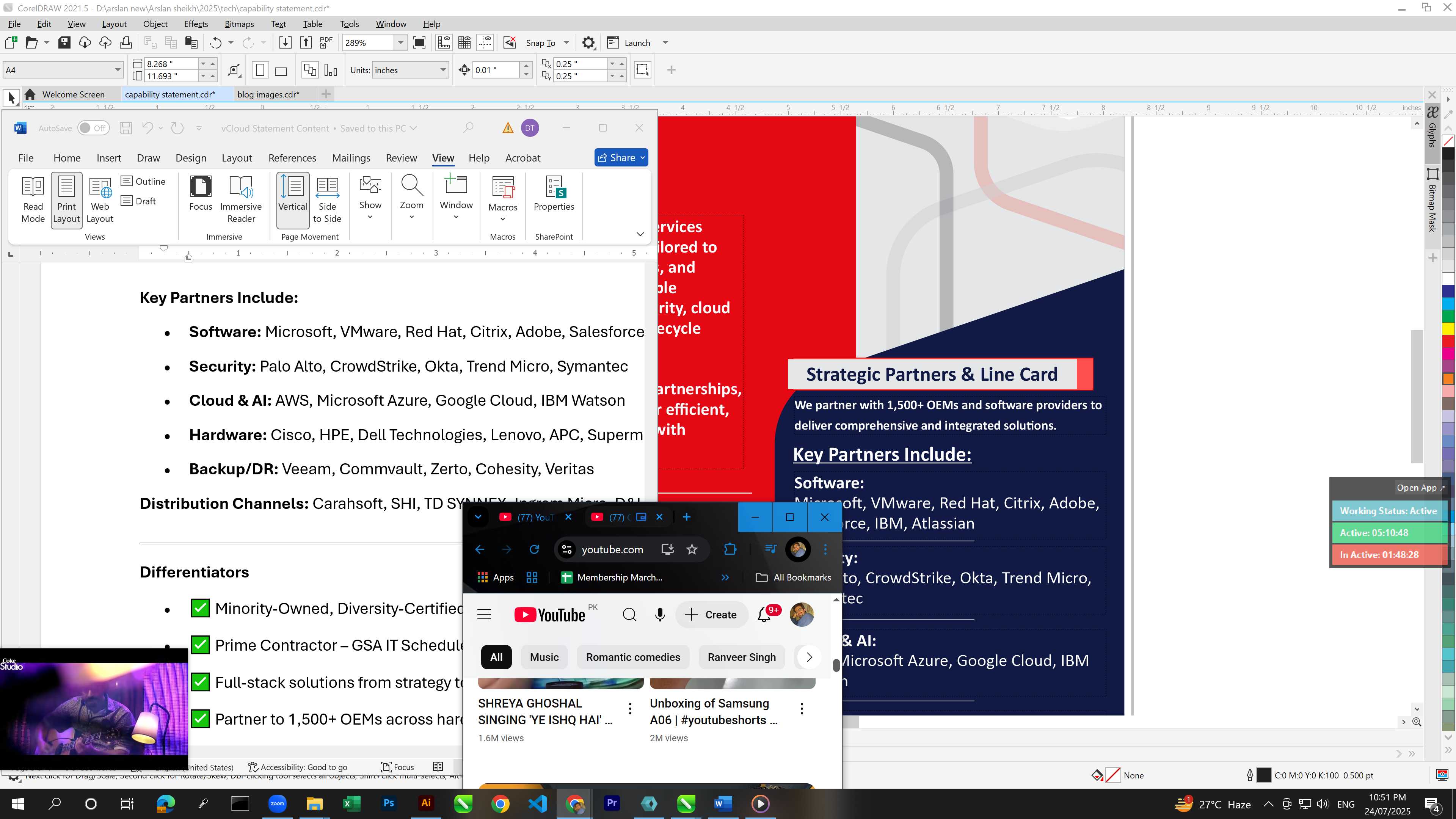Viewport: 1456px width, 819px height.
Task: Click YouTube Create button
Action: click(x=711, y=614)
